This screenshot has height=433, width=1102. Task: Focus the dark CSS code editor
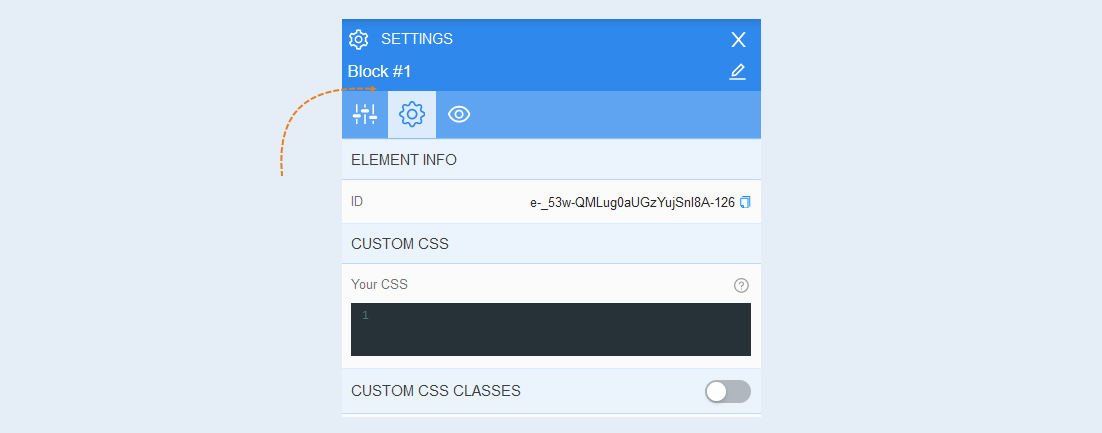tap(551, 330)
